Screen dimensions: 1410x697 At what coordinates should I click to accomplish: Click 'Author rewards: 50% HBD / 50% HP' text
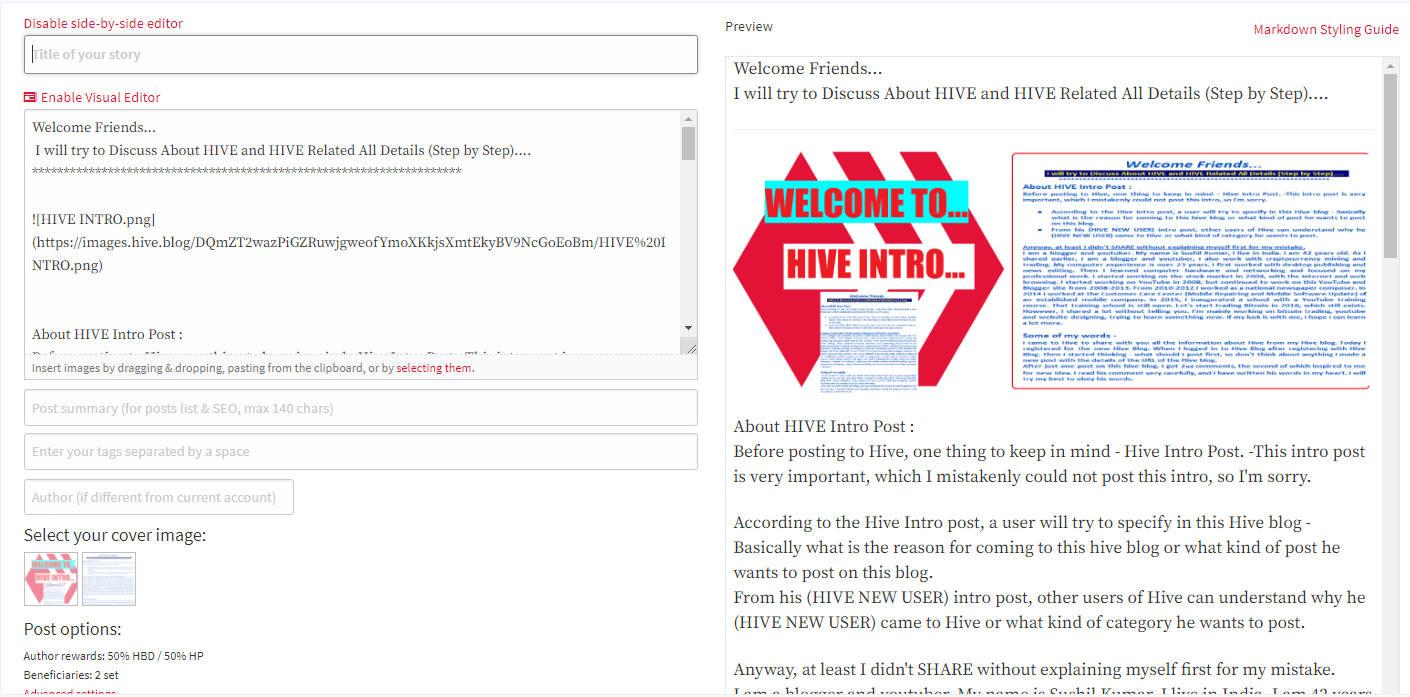coord(114,656)
